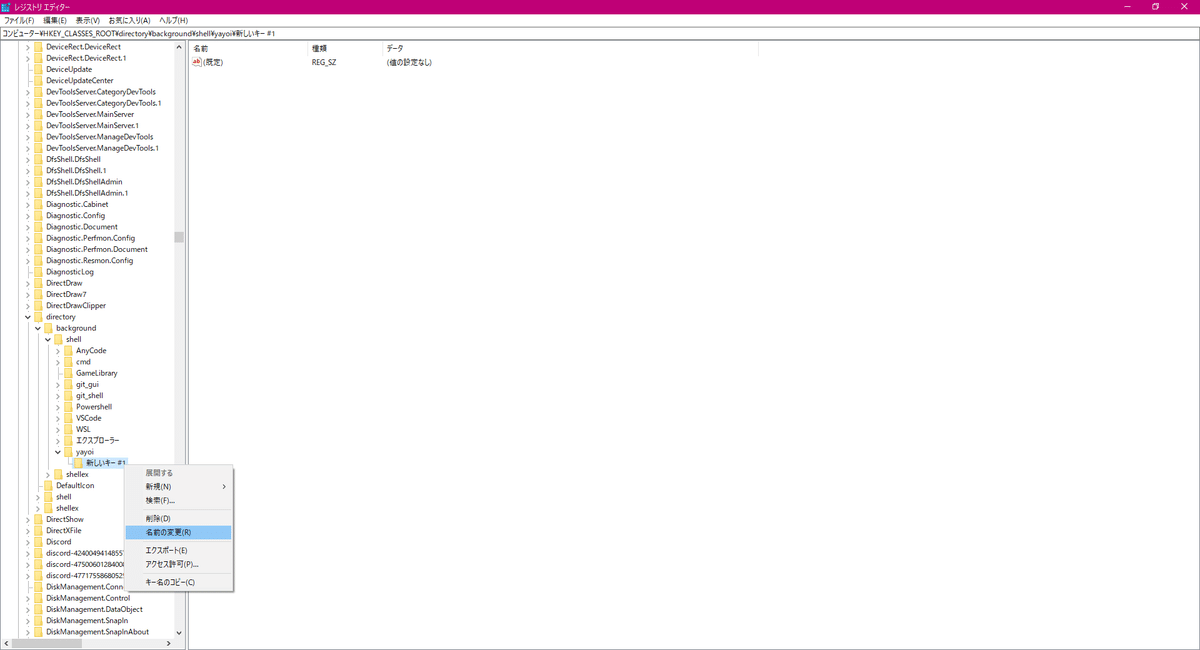
Task: Click the DfsShell.DfsShellAdmin folder icon
Action: pos(38,182)
